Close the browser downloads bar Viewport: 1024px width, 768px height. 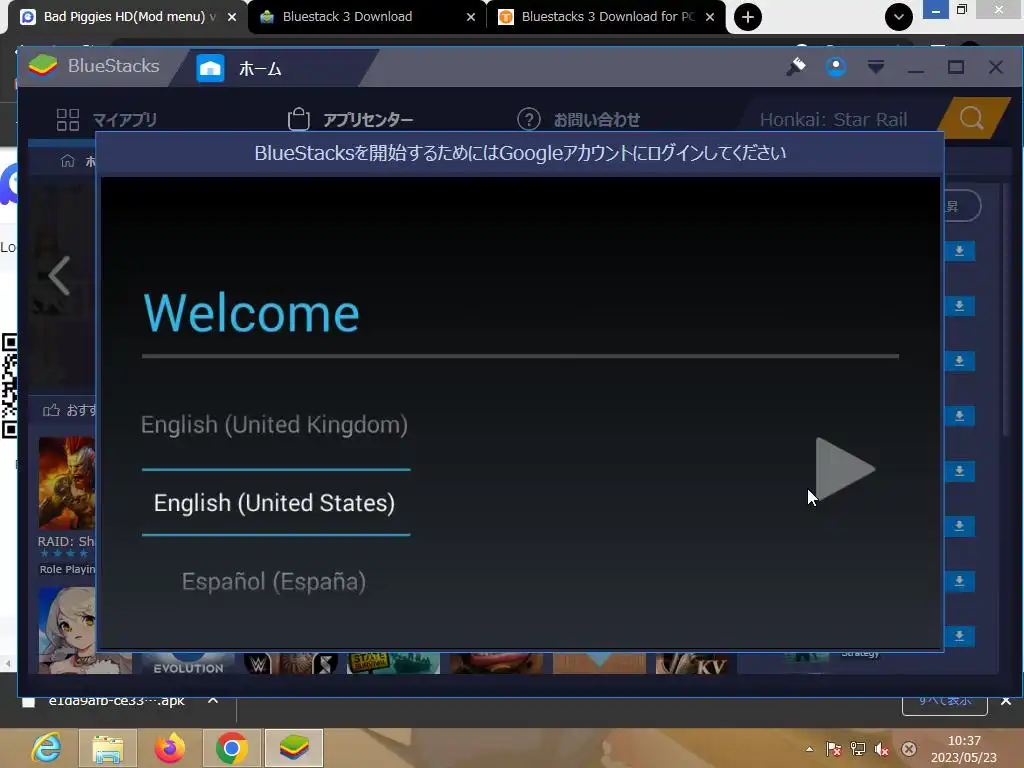tap(1006, 701)
